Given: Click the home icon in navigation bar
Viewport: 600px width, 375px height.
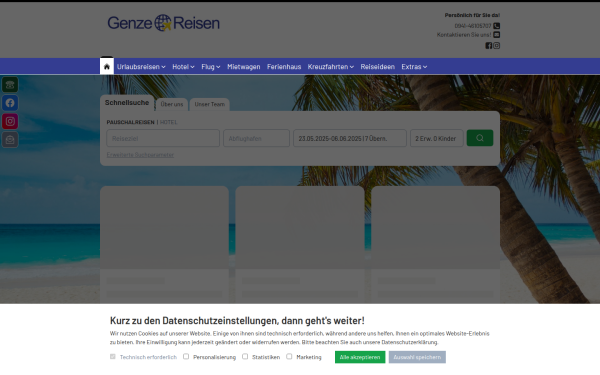Looking at the screenshot, I should 107,67.
